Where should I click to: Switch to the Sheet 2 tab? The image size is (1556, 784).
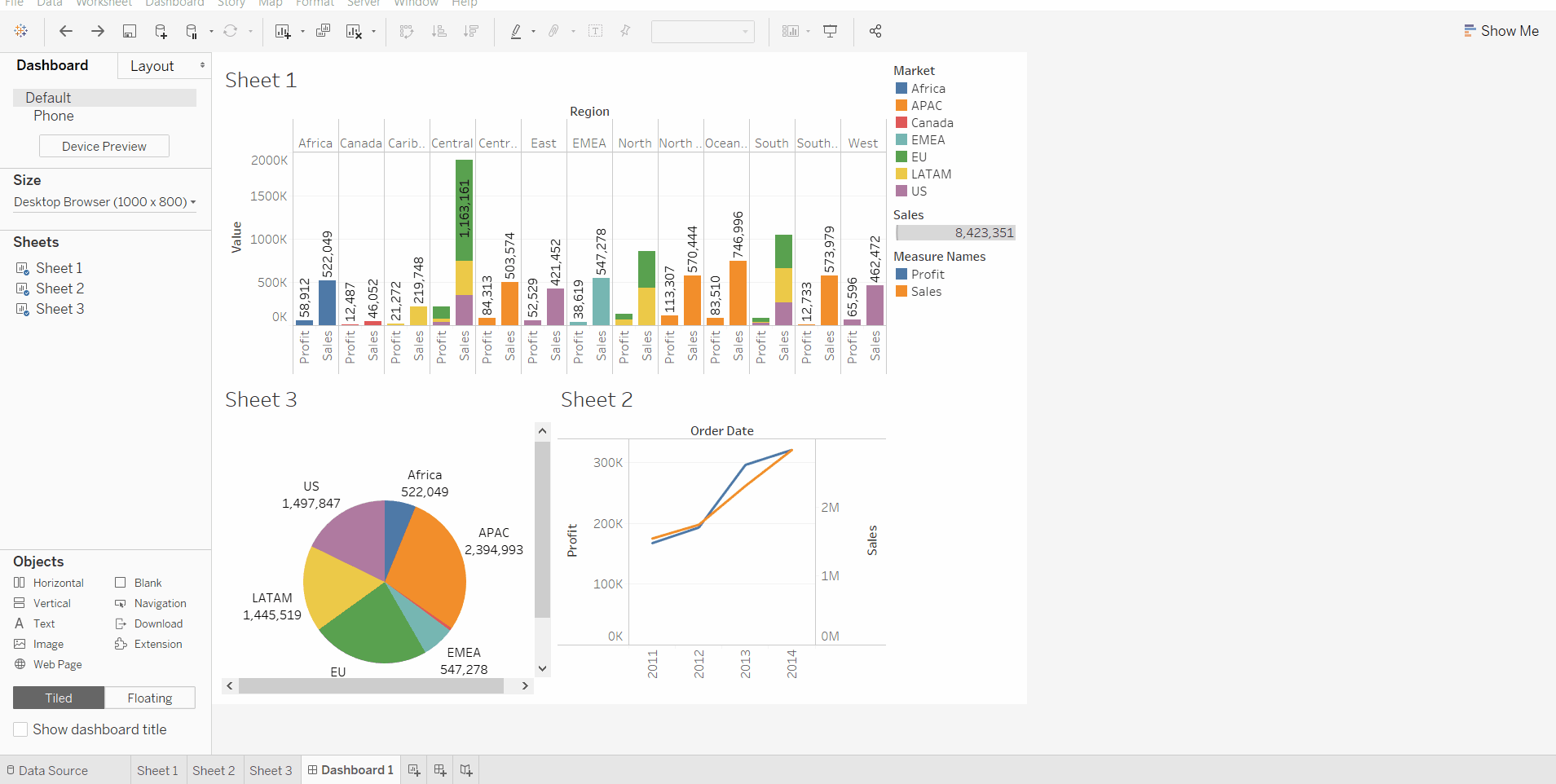point(214,769)
